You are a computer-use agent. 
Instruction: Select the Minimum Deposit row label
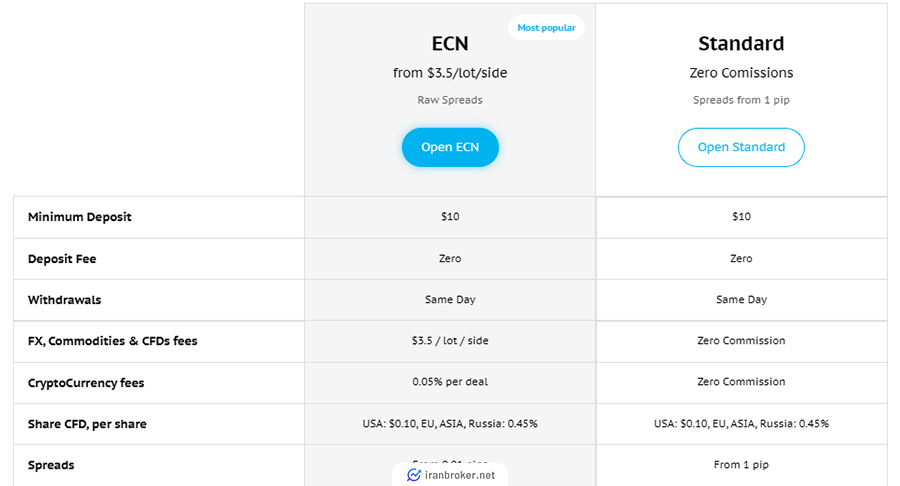[80, 217]
